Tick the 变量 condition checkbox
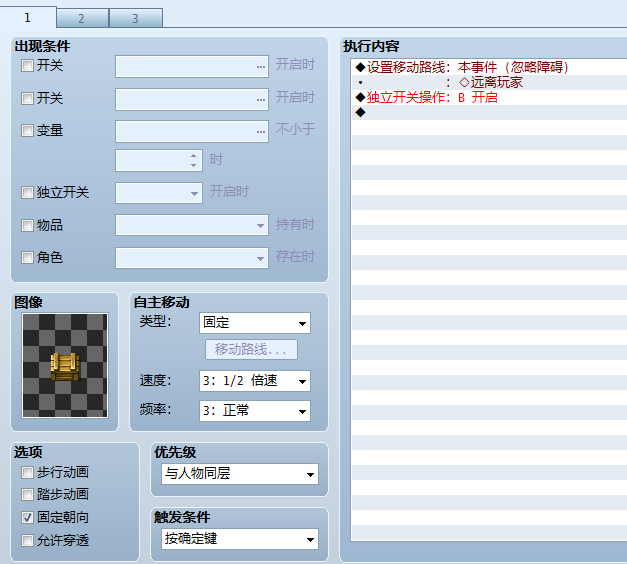This screenshot has width=627, height=564. [27, 130]
